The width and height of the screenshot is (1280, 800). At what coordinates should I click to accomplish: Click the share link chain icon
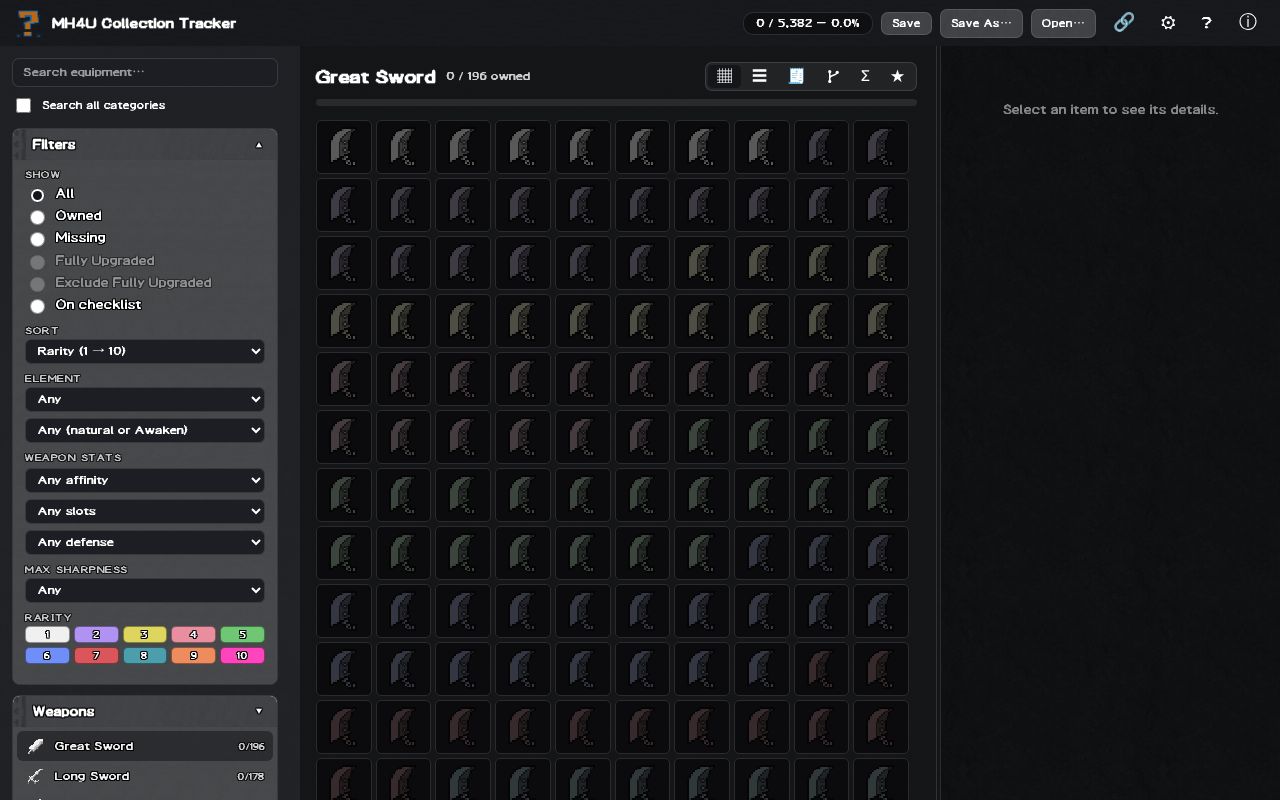pos(1124,22)
